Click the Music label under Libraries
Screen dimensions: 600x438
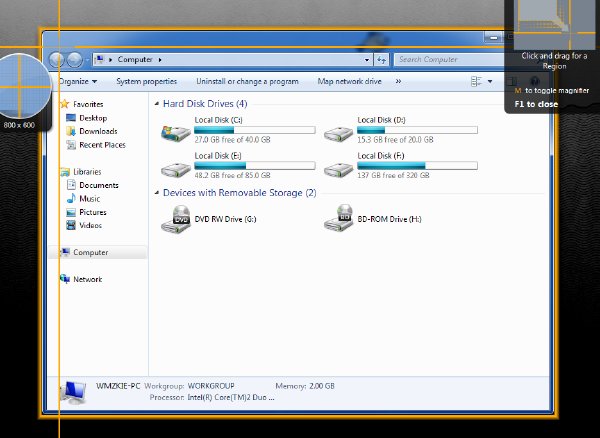90,199
